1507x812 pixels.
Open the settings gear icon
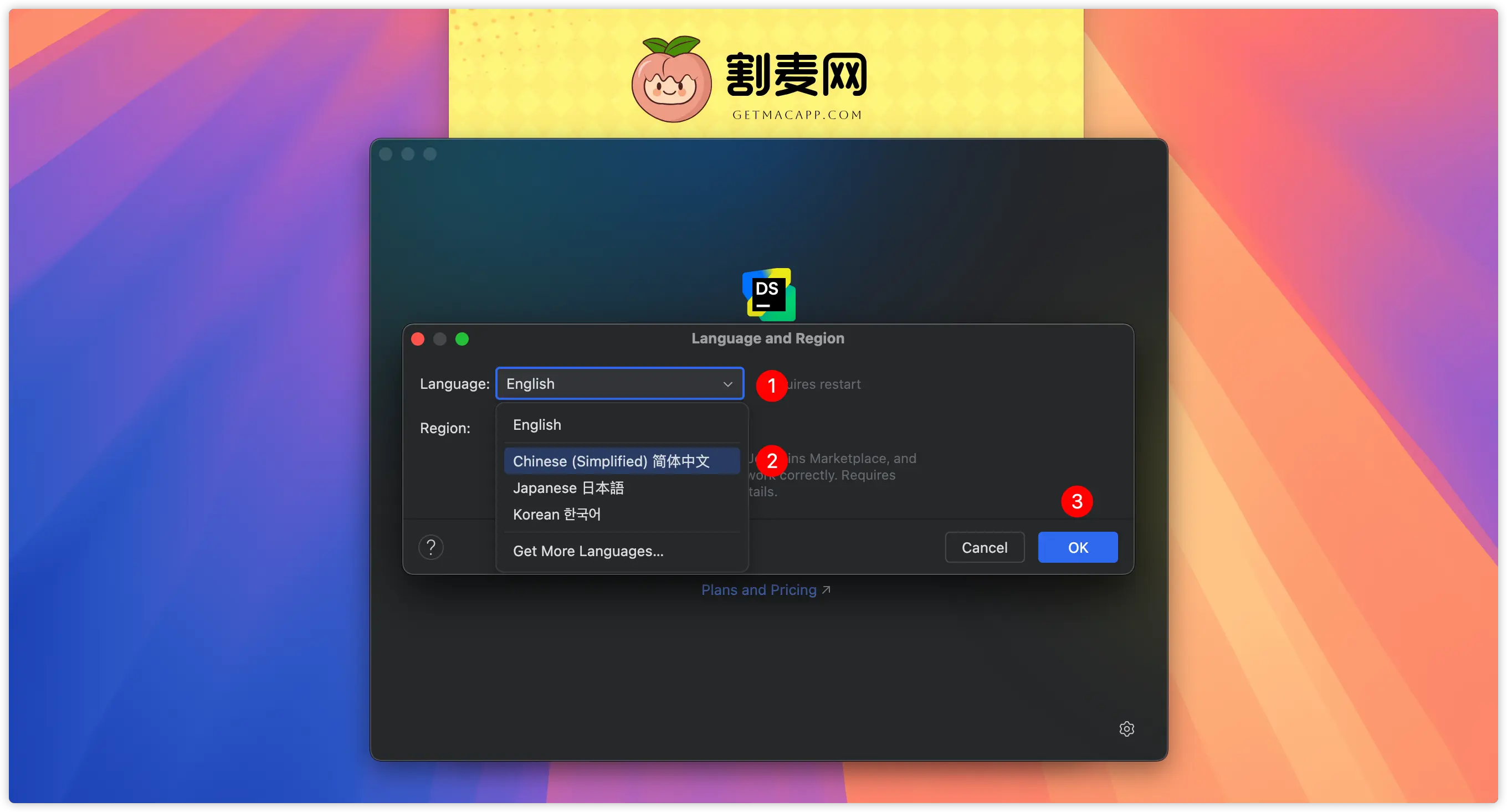click(1126, 728)
